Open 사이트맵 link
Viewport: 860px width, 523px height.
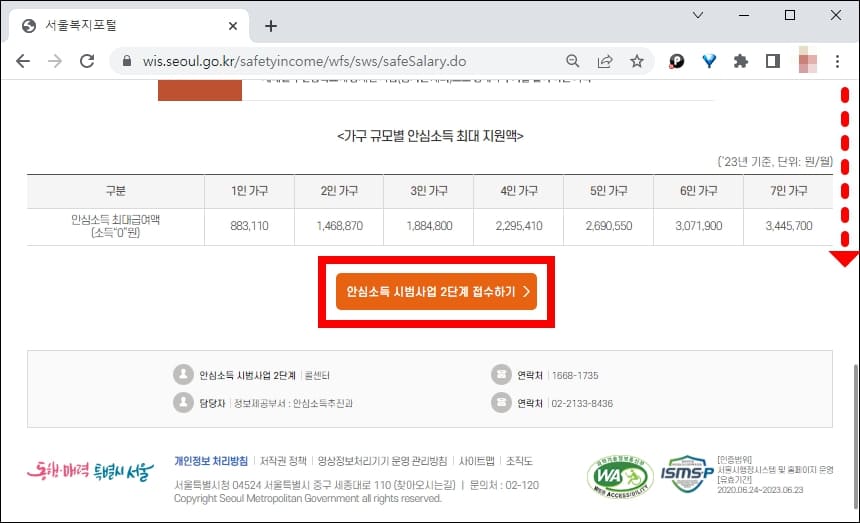coord(477,461)
